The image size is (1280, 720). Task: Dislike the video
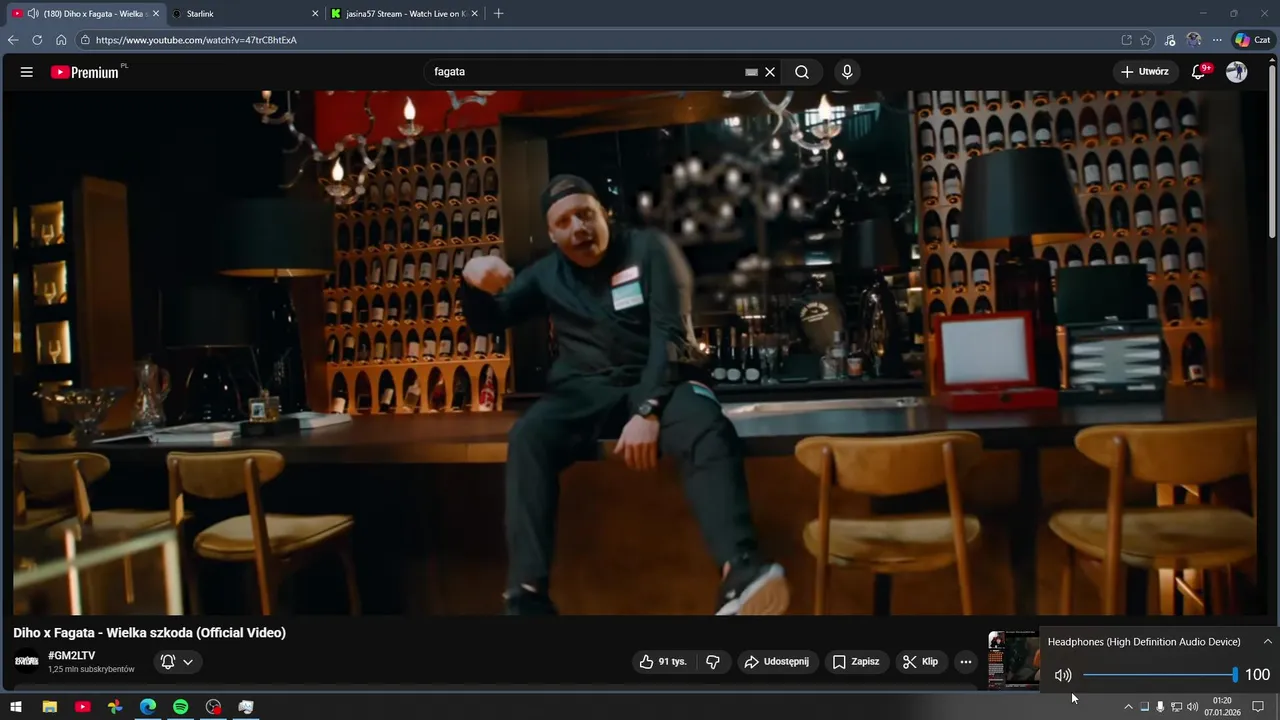tap(713, 662)
